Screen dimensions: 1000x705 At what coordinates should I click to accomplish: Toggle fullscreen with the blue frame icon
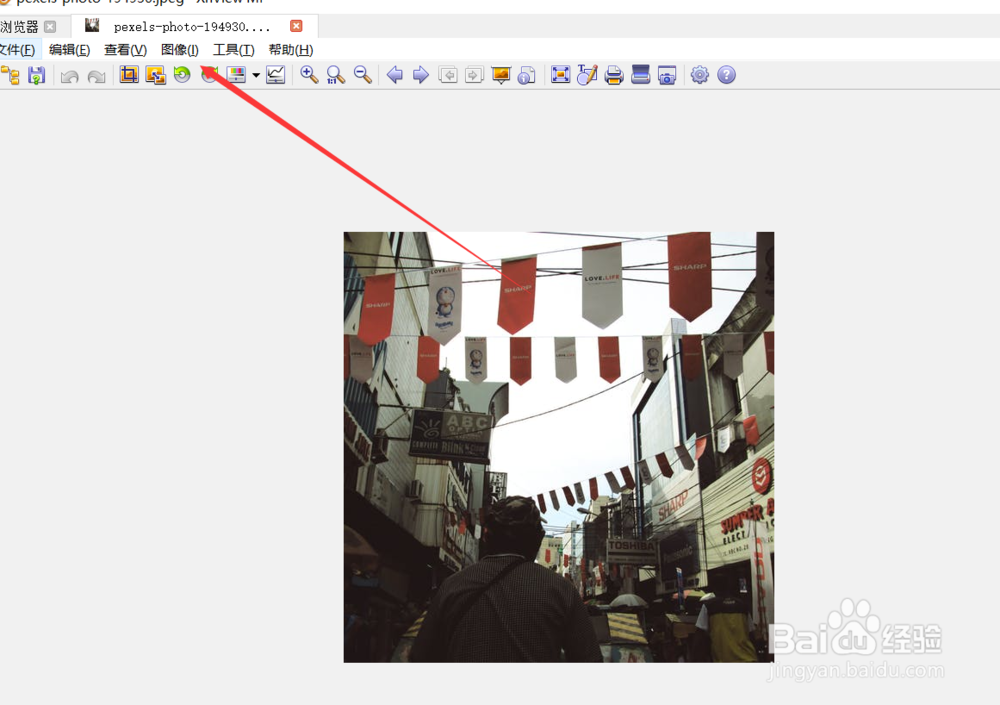click(x=560, y=75)
